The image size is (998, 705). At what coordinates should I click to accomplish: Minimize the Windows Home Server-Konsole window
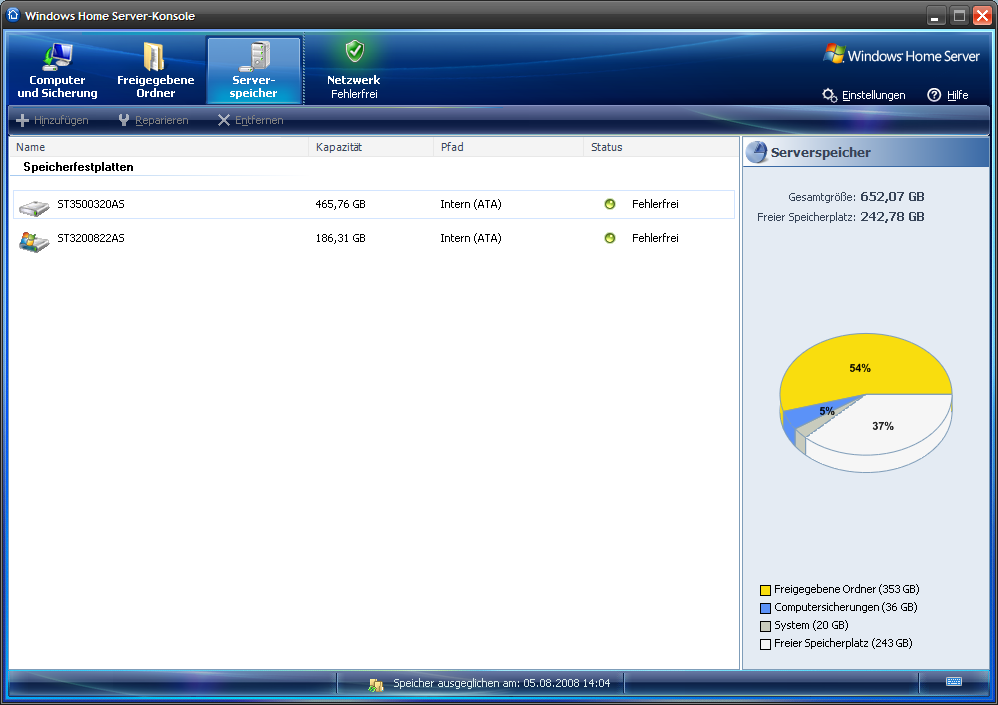click(935, 16)
